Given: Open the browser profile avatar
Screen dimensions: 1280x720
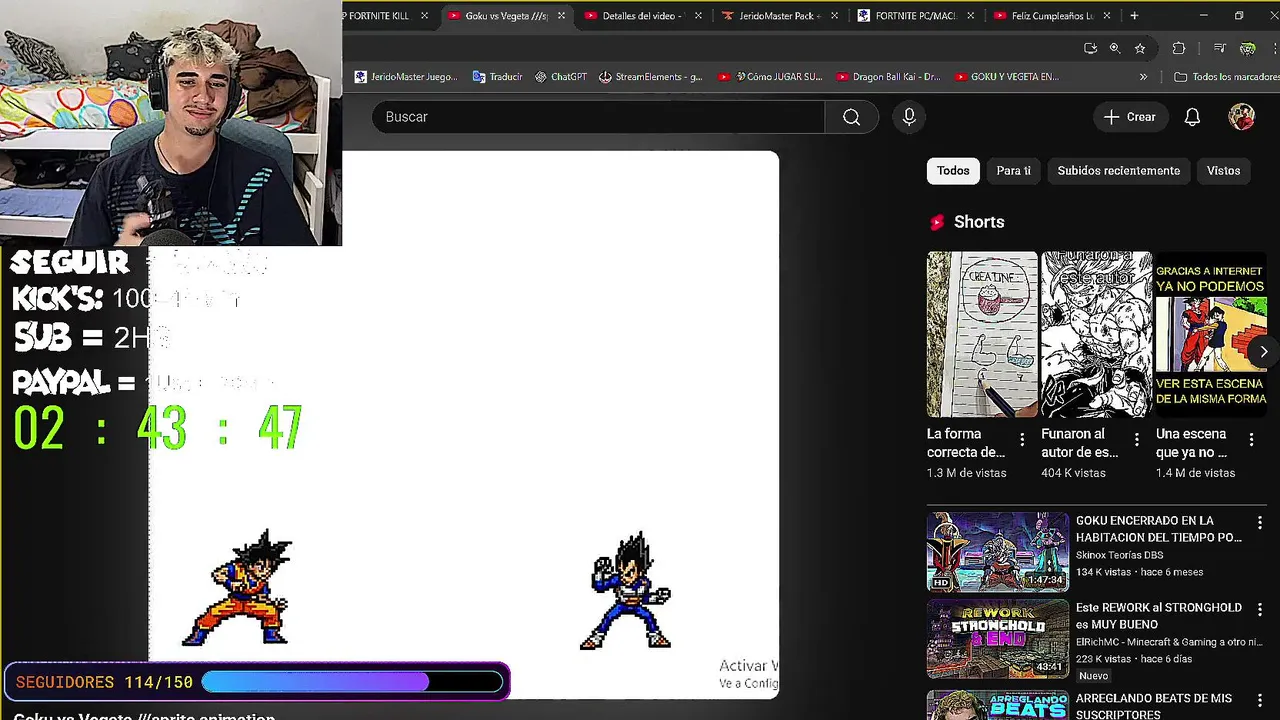Looking at the screenshot, I should (1247, 48).
